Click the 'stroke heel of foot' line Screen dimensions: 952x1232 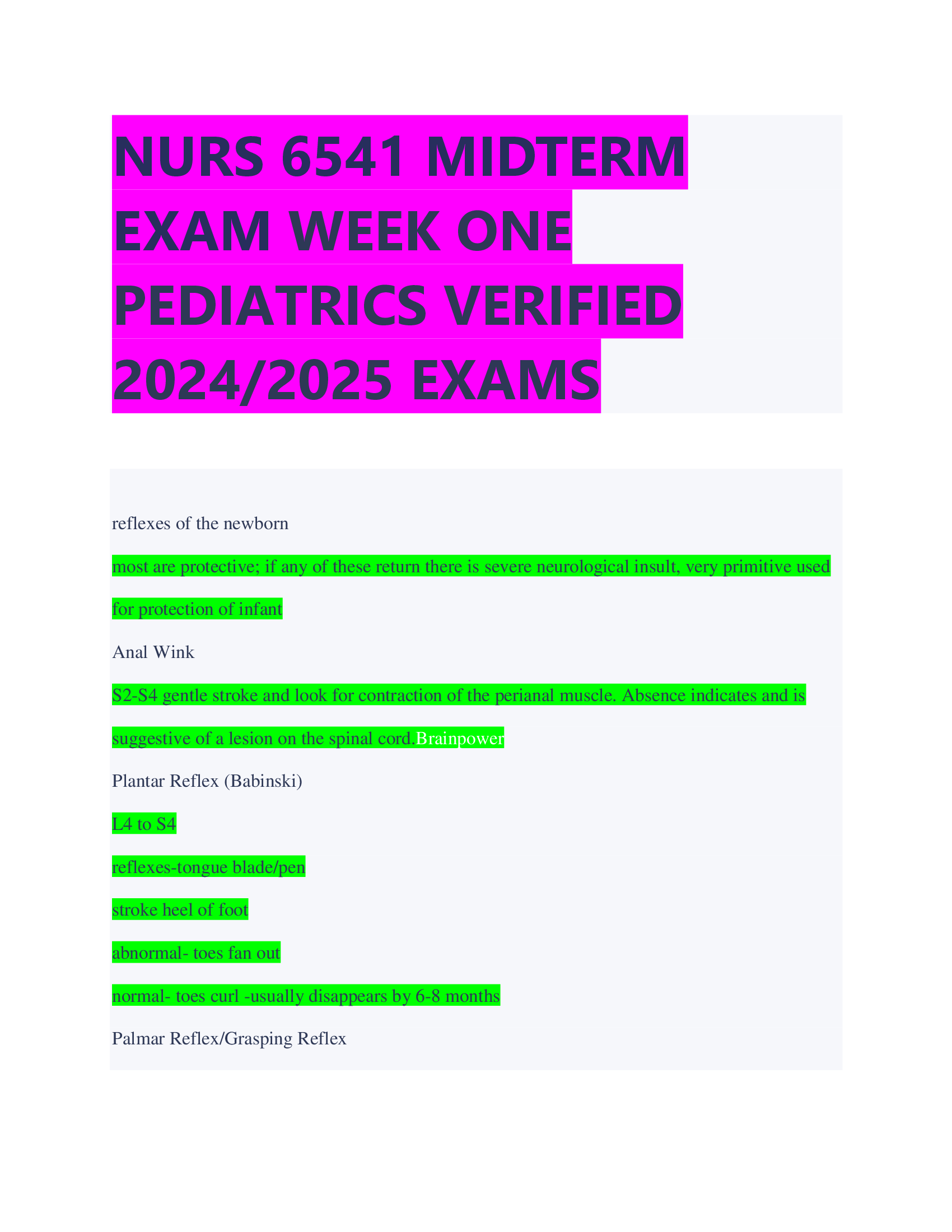[x=180, y=910]
